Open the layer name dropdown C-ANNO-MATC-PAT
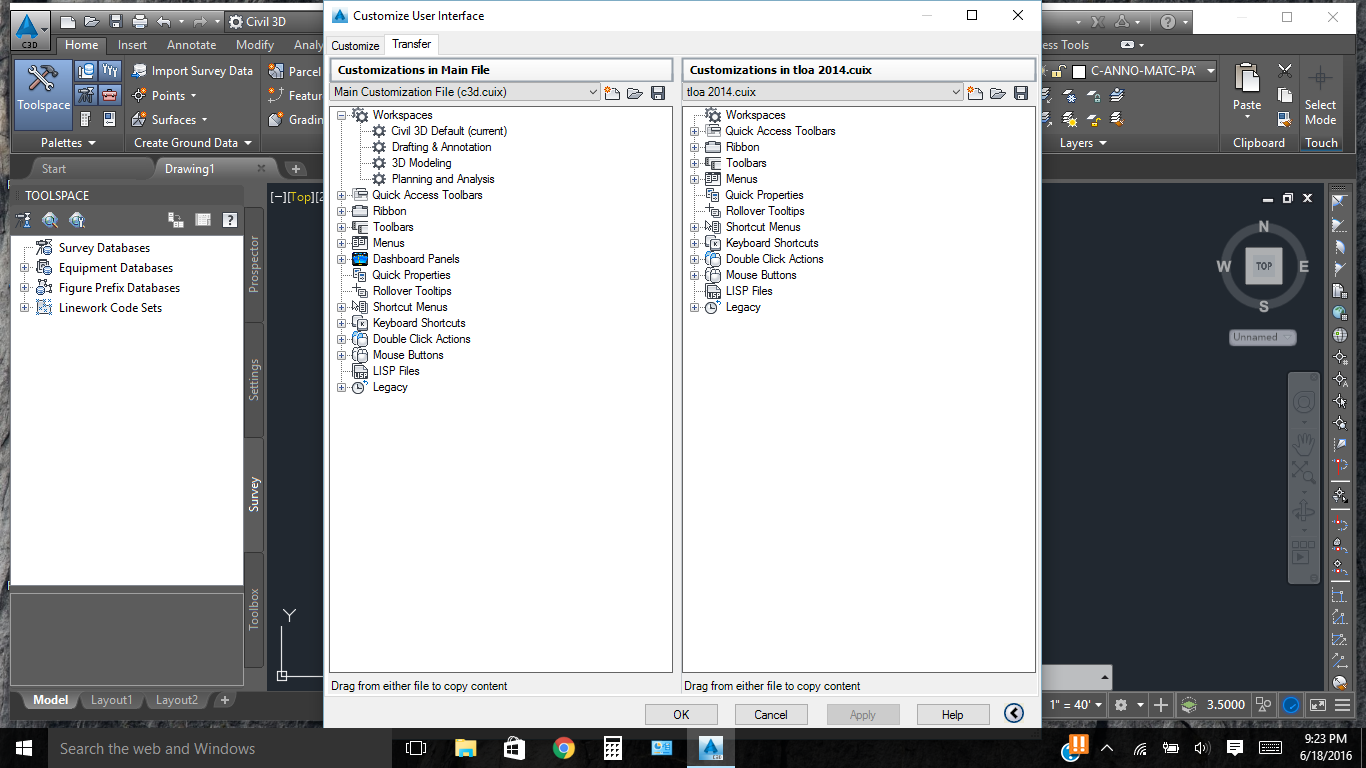Screen dimensions: 1366x768 1210,71
